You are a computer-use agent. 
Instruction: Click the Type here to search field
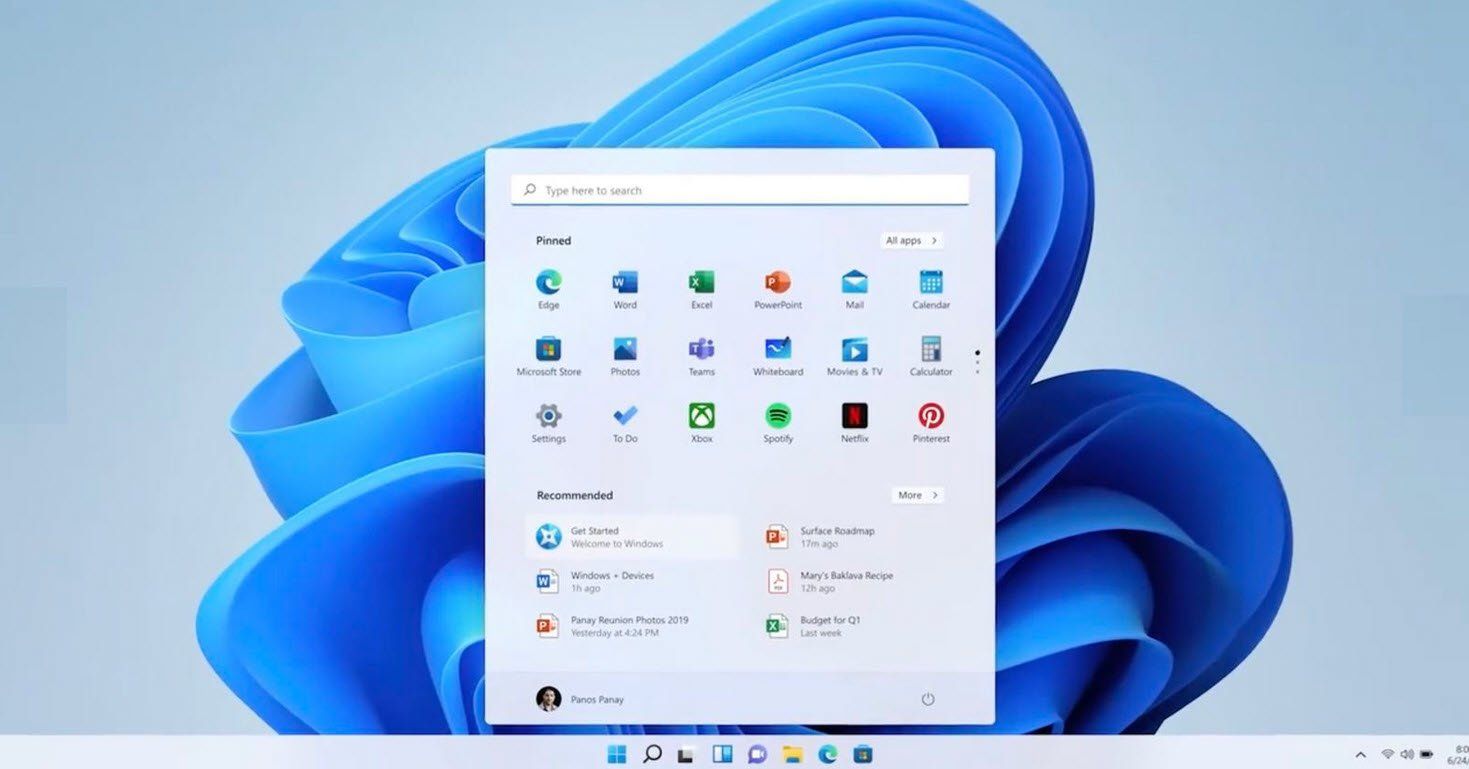(740, 190)
